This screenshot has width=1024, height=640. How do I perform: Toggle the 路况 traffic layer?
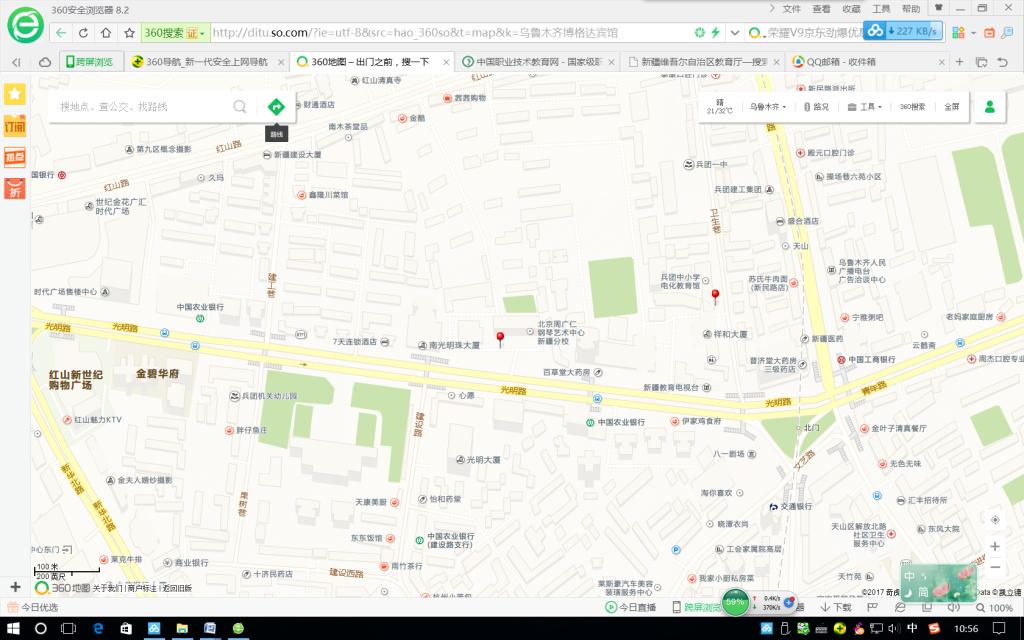pyautogui.click(x=815, y=106)
